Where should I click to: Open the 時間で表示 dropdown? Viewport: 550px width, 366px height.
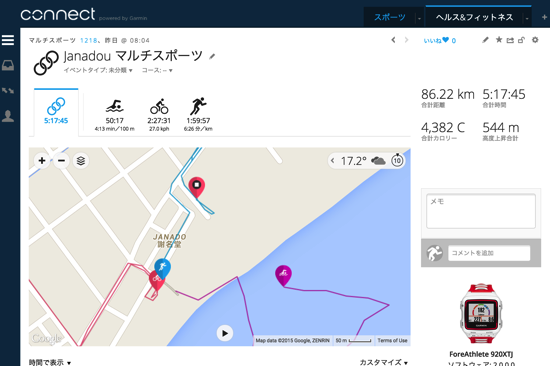pos(49,362)
